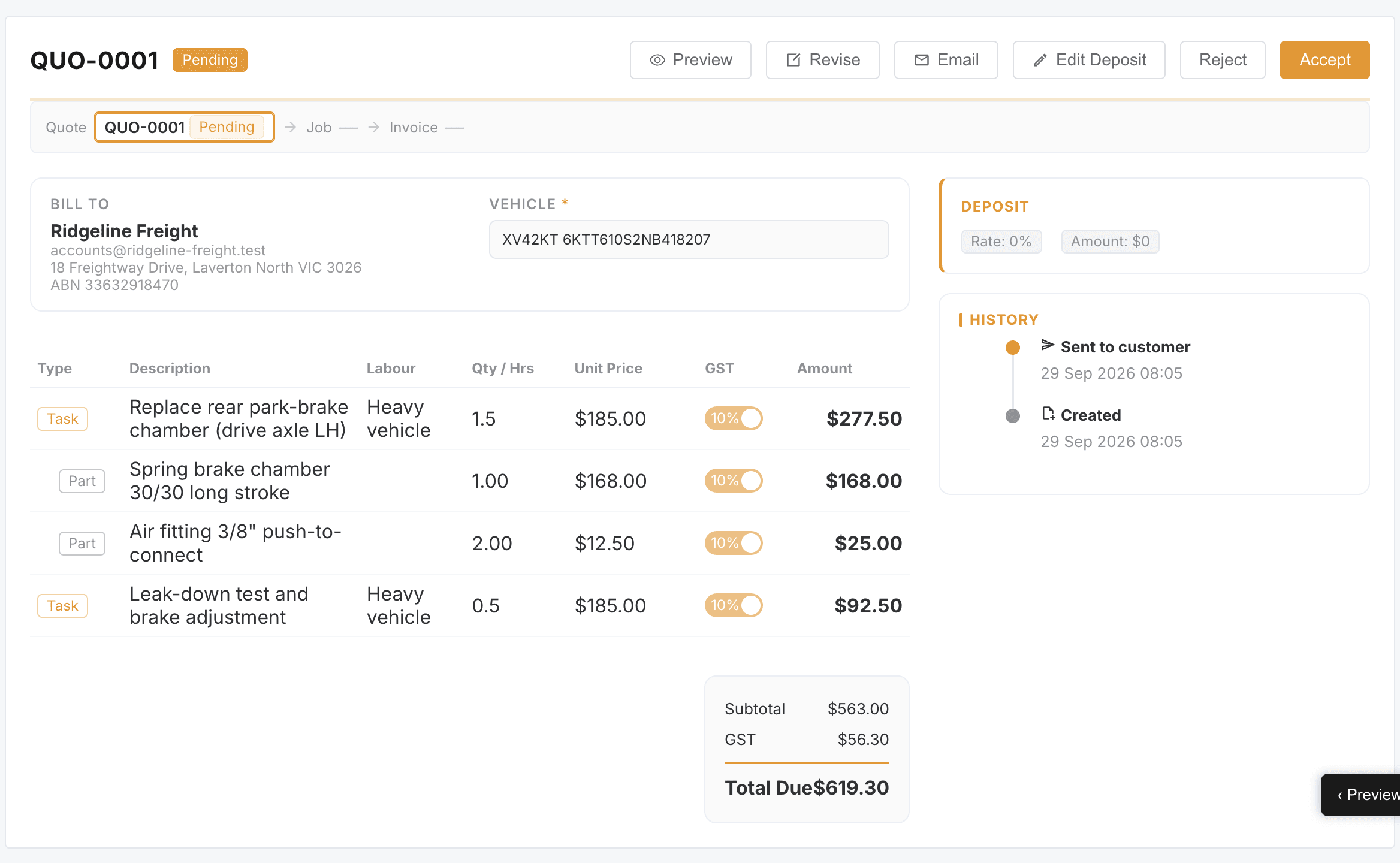
Task: Click the Unit Price column header
Action: pyautogui.click(x=608, y=368)
